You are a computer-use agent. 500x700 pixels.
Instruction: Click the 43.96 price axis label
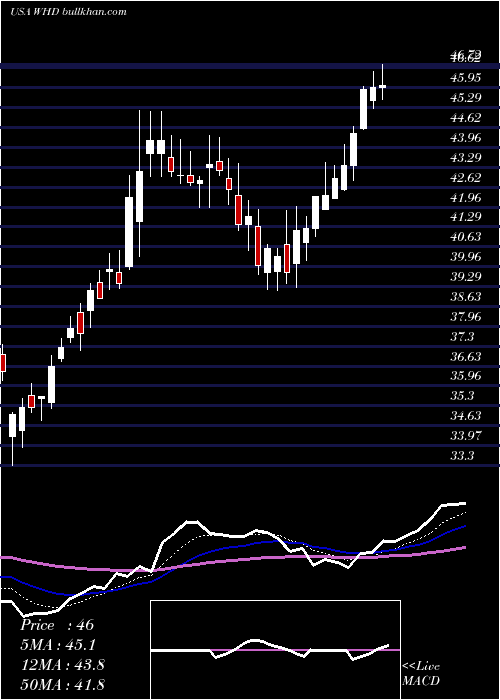click(466, 138)
